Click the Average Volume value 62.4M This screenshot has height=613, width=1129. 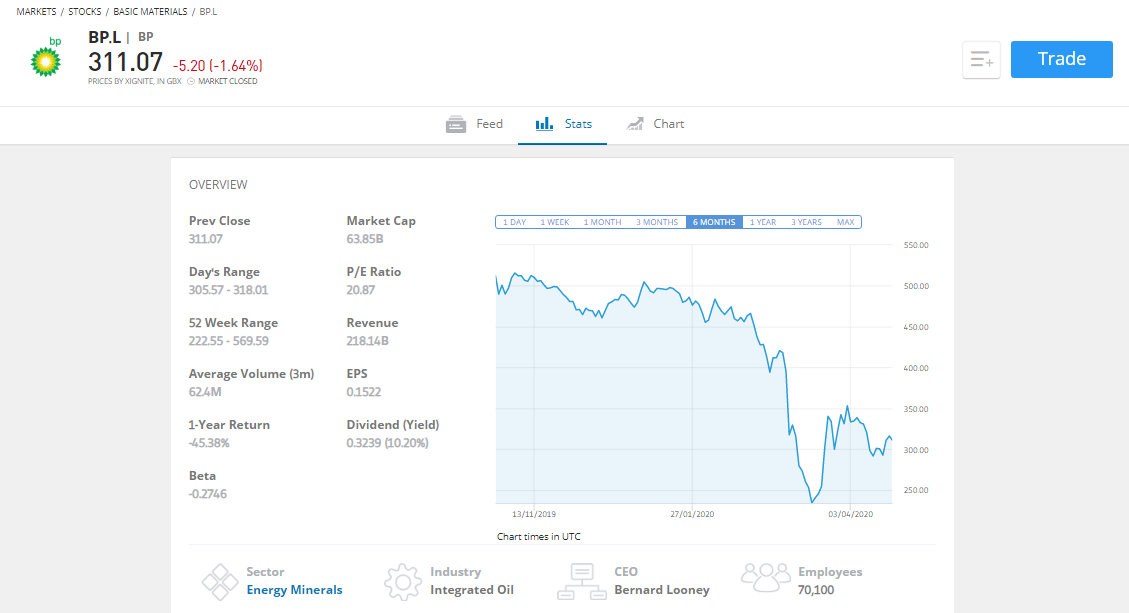[x=205, y=393]
